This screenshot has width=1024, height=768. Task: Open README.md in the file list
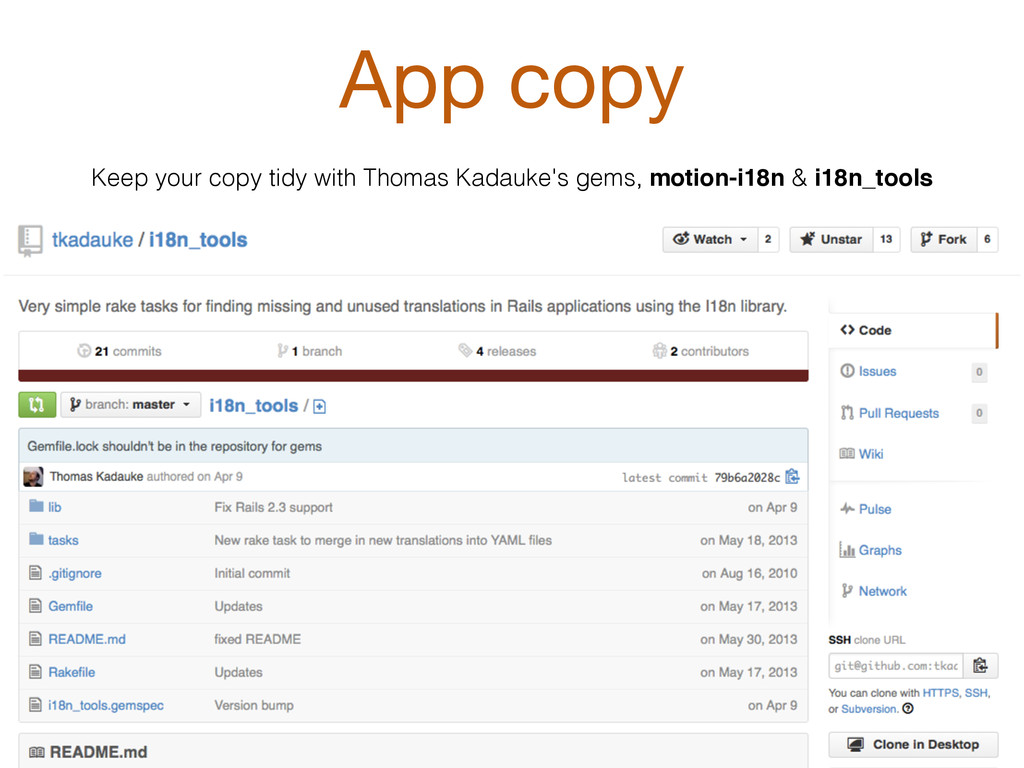pyautogui.click(x=87, y=639)
